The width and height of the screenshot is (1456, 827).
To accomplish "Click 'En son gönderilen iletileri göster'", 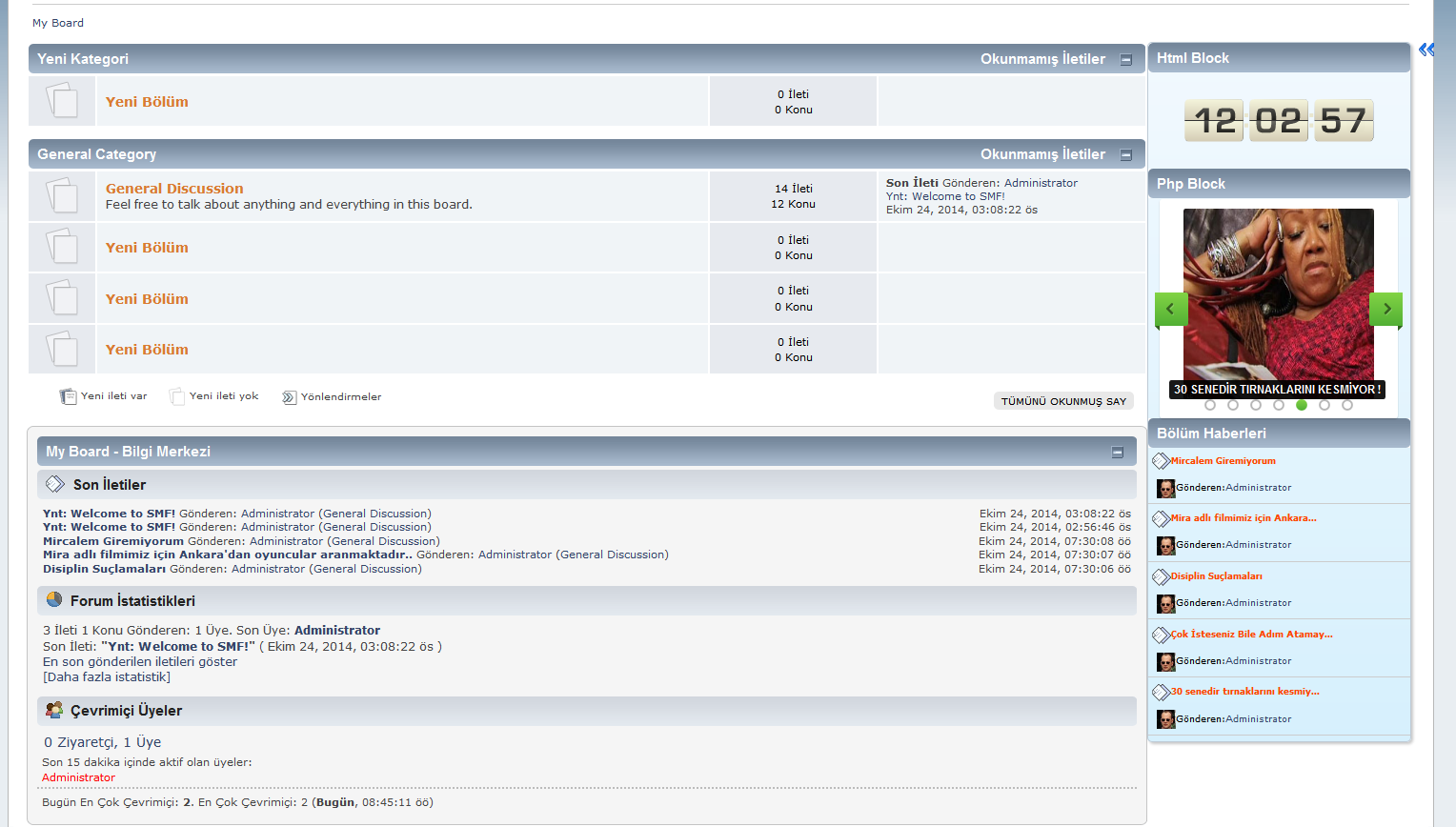I will 140,661.
